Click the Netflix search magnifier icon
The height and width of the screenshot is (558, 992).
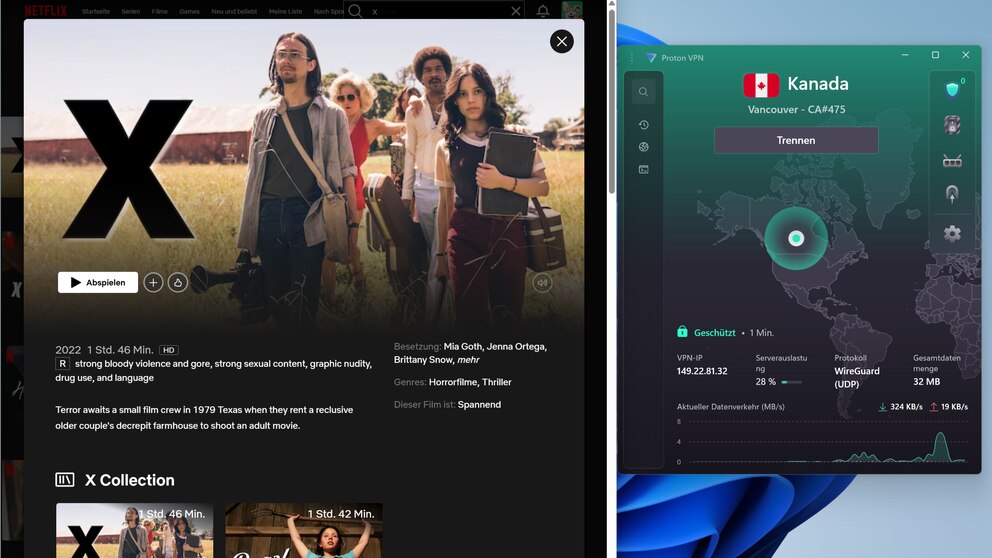click(x=356, y=11)
